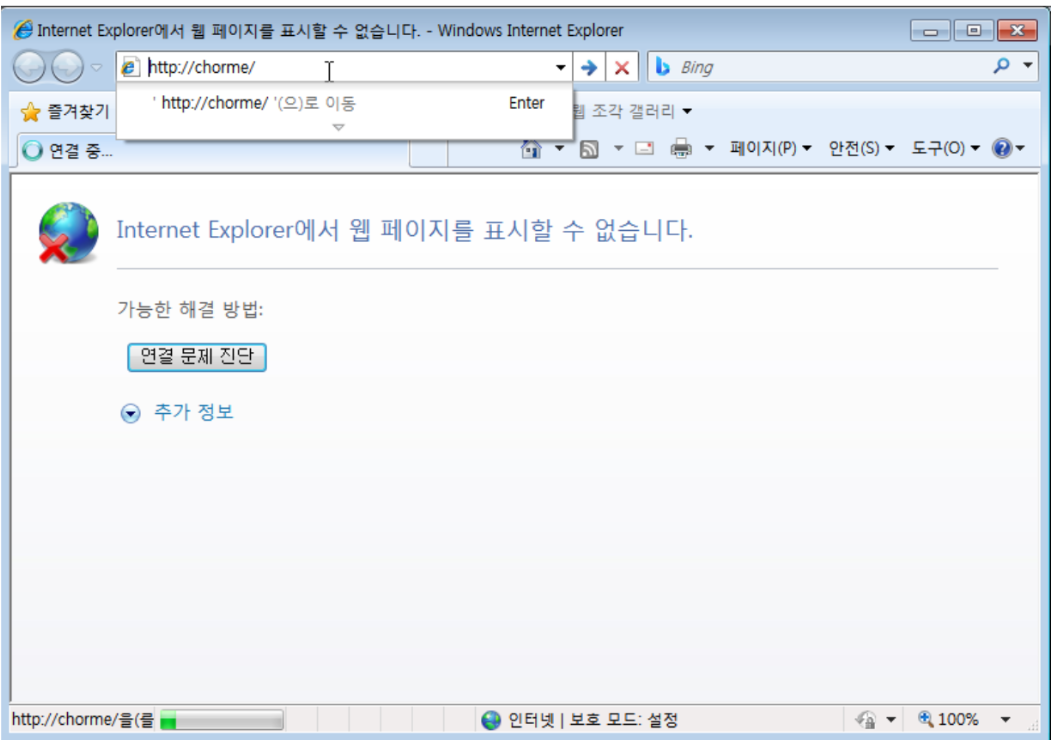Open Print options dropdown arrow
1052x740 pixels.
(708, 148)
